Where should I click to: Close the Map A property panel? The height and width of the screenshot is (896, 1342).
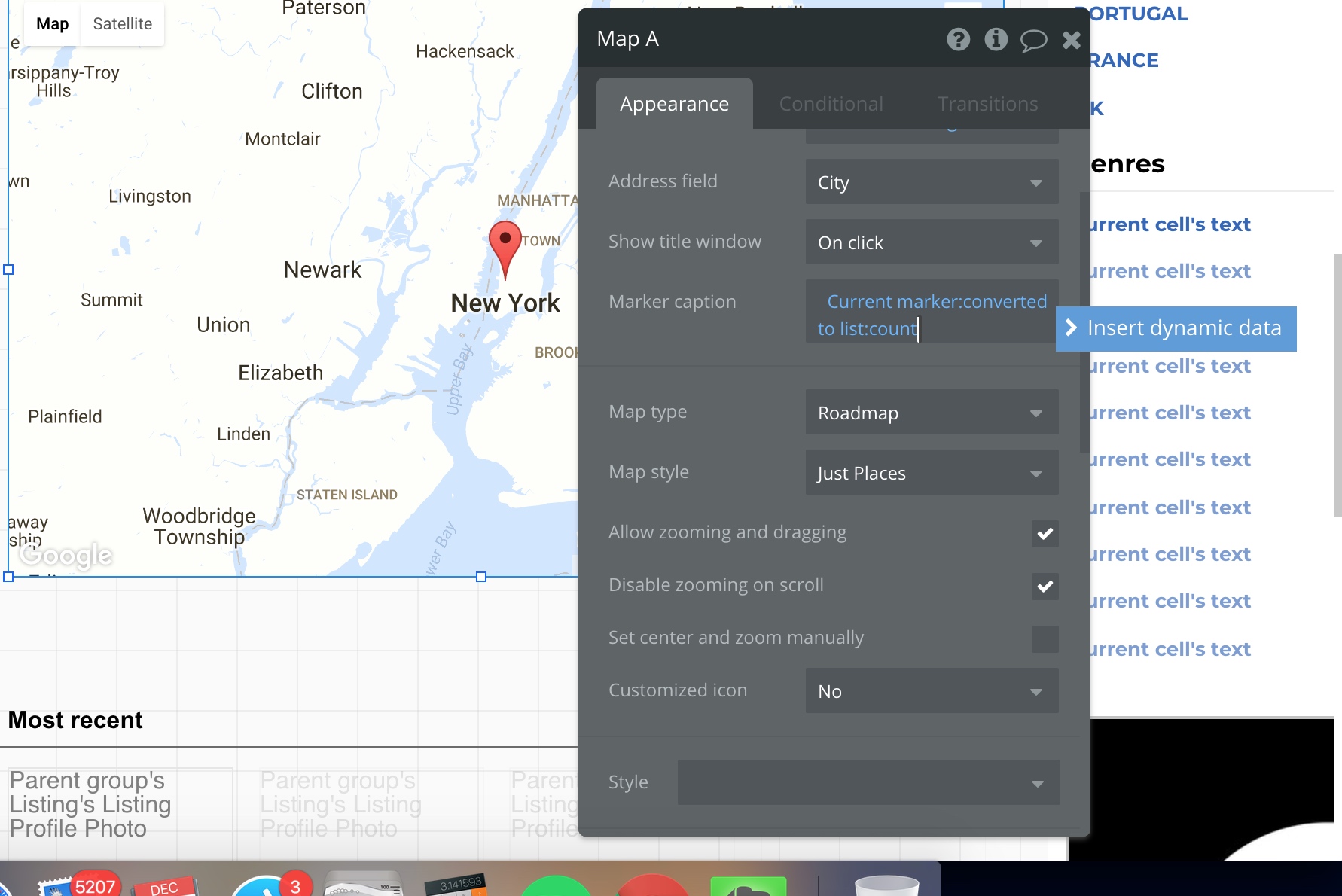[1071, 40]
